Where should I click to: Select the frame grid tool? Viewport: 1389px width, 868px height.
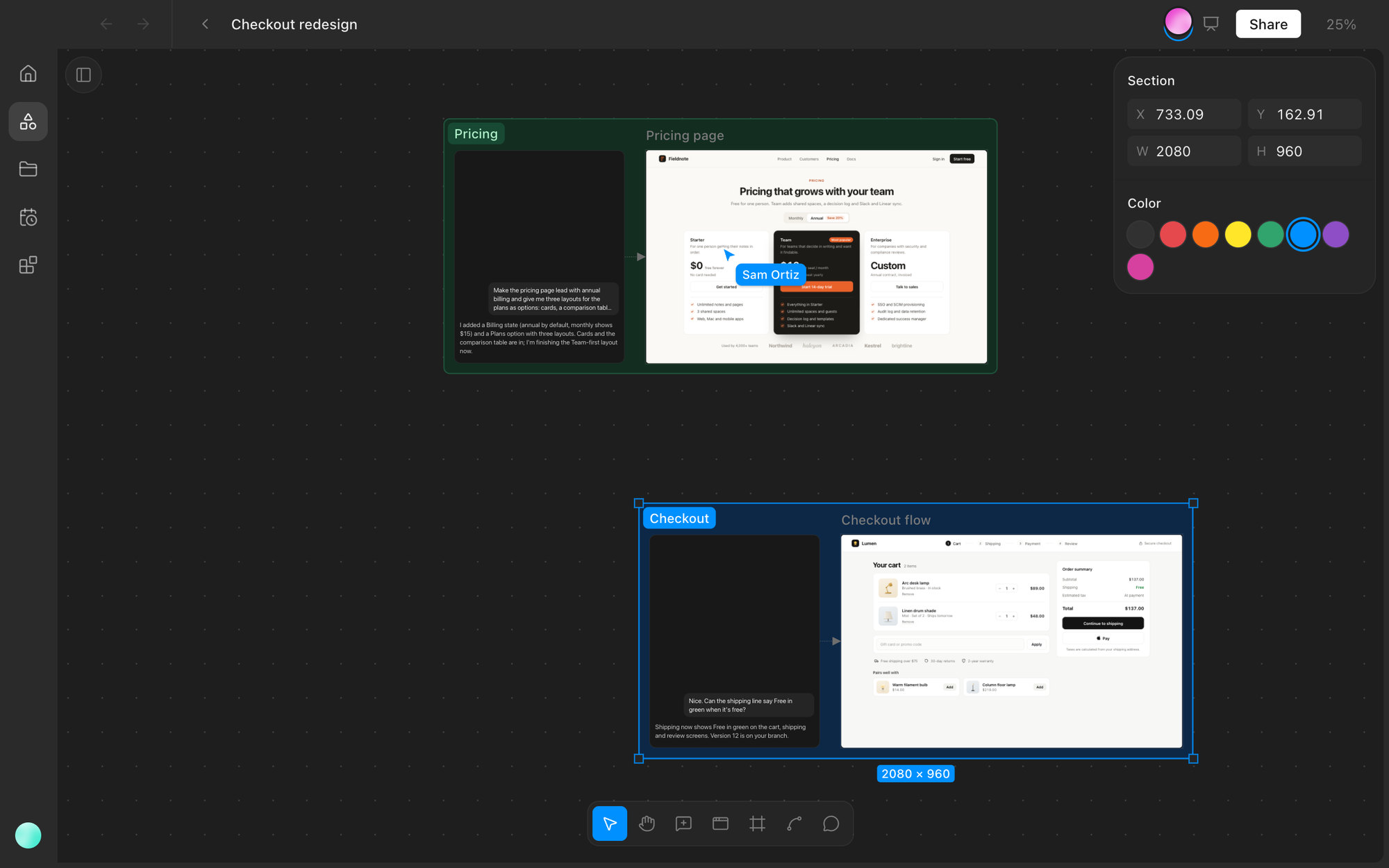[x=757, y=824]
